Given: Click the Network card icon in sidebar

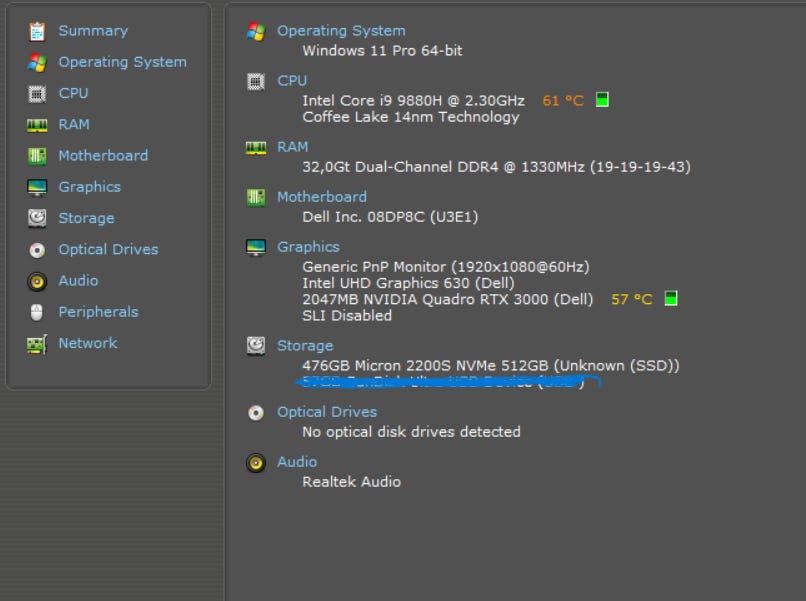Looking at the screenshot, I should point(37,344).
